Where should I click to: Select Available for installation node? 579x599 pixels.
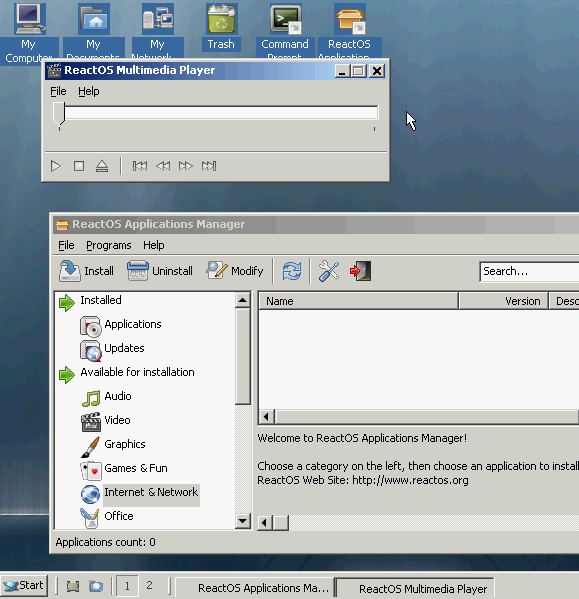137,372
